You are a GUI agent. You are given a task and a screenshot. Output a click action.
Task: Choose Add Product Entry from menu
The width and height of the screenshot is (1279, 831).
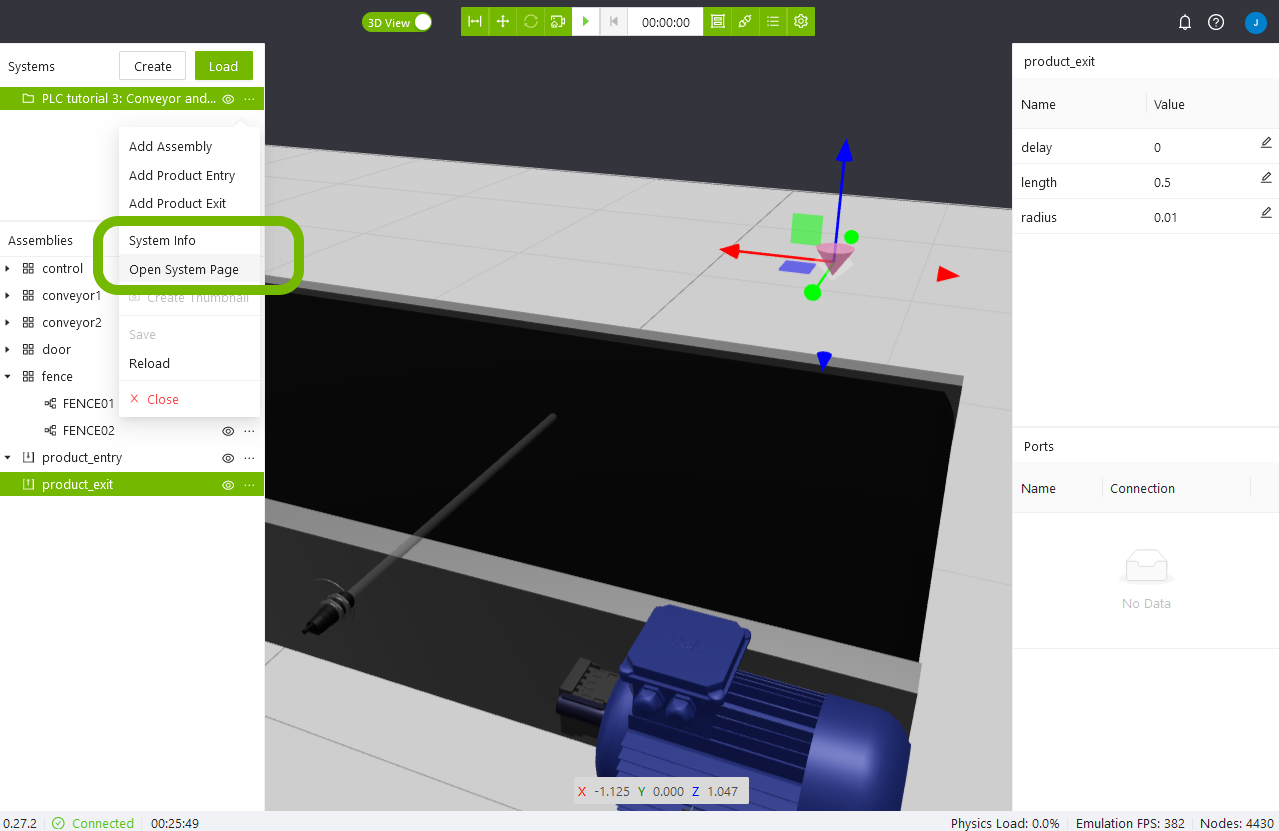click(x=182, y=175)
